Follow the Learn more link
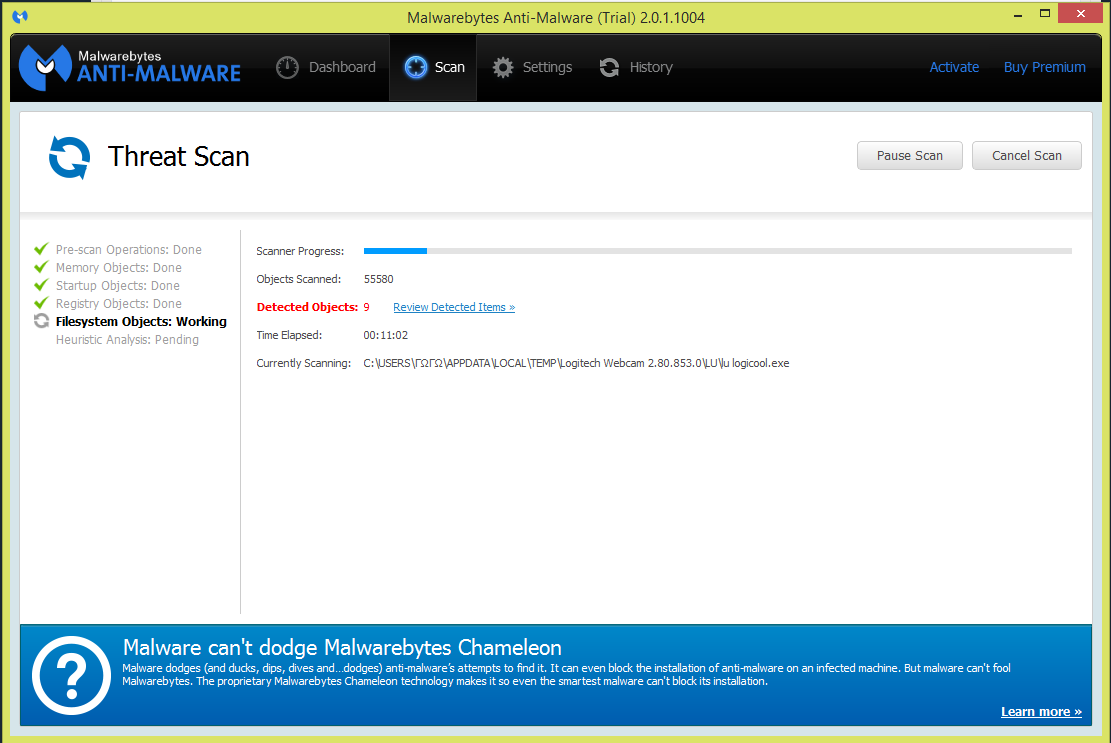Screen dimensions: 1111x743 (1041, 712)
